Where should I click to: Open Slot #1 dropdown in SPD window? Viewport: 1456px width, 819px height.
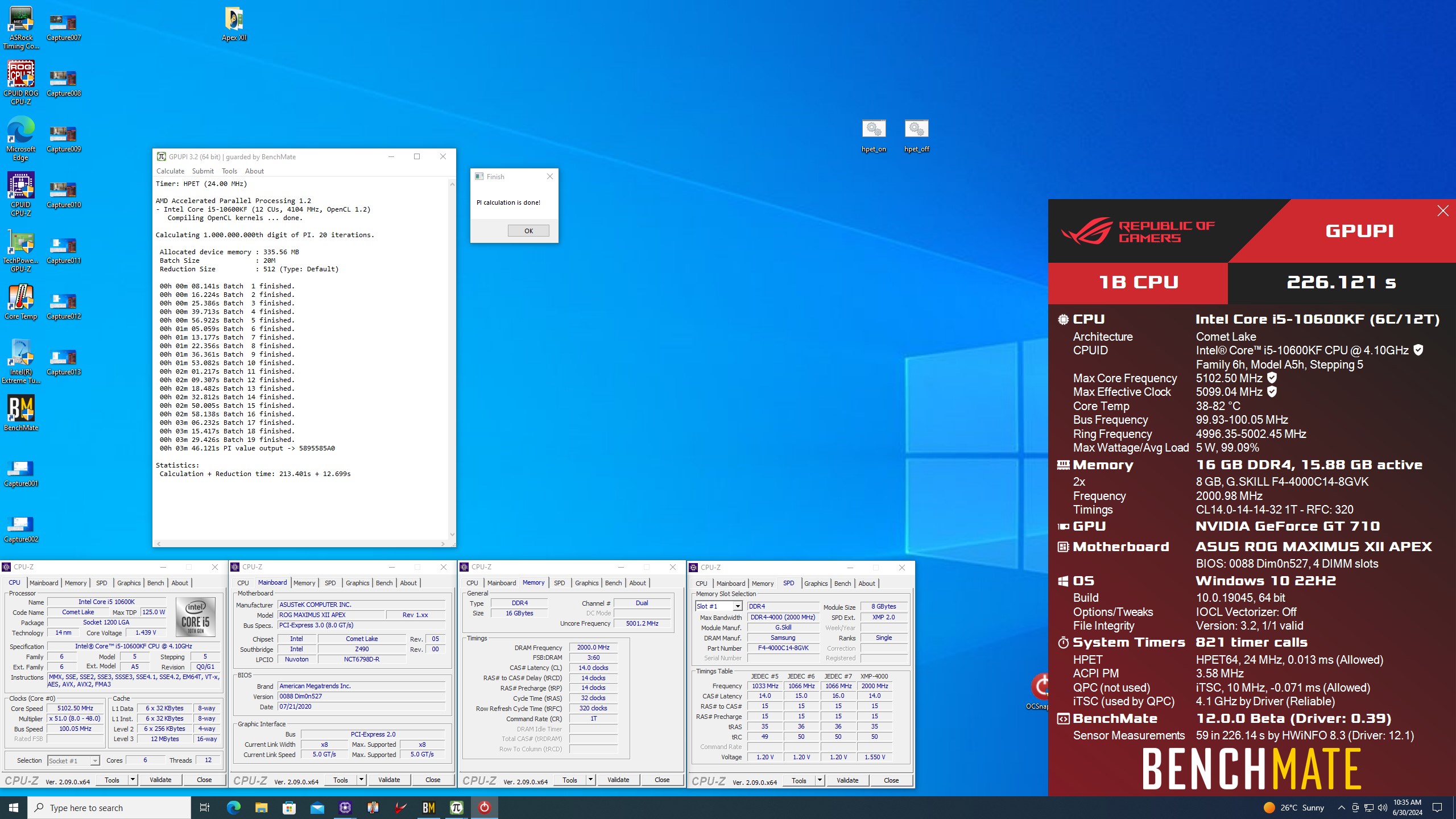point(737,606)
